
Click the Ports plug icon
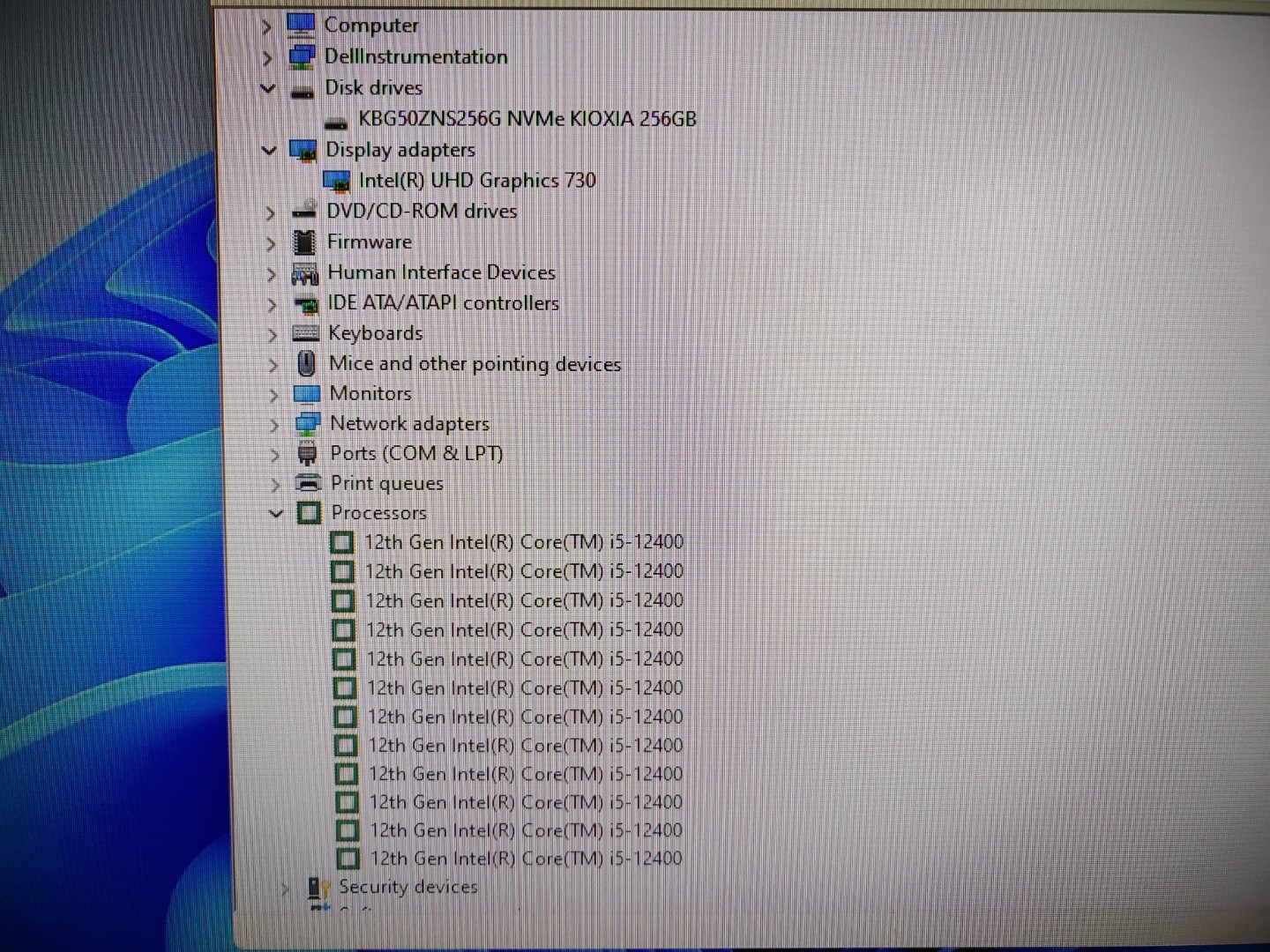tap(308, 455)
